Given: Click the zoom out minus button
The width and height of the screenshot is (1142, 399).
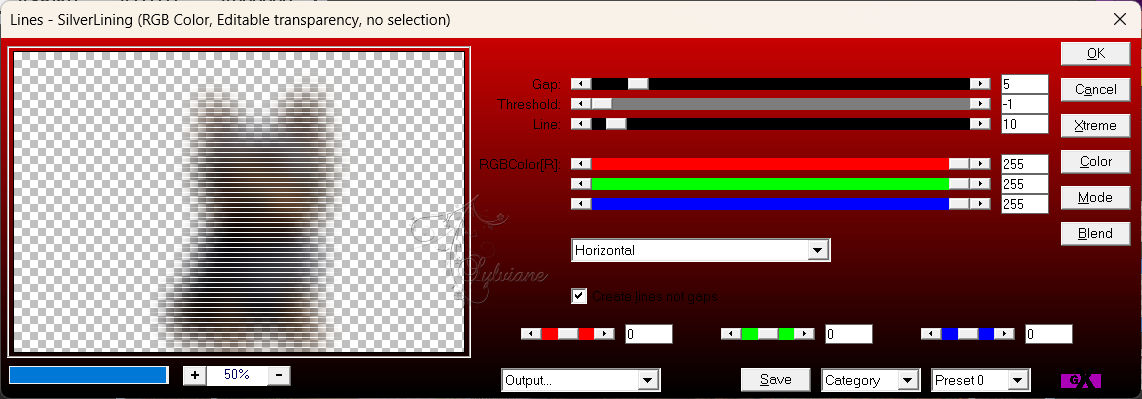Looking at the screenshot, I should point(279,375).
